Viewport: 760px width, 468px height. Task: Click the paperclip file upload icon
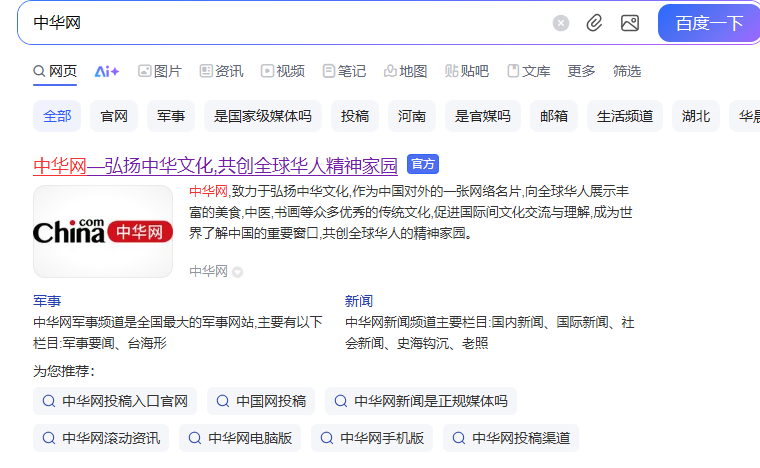594,23
